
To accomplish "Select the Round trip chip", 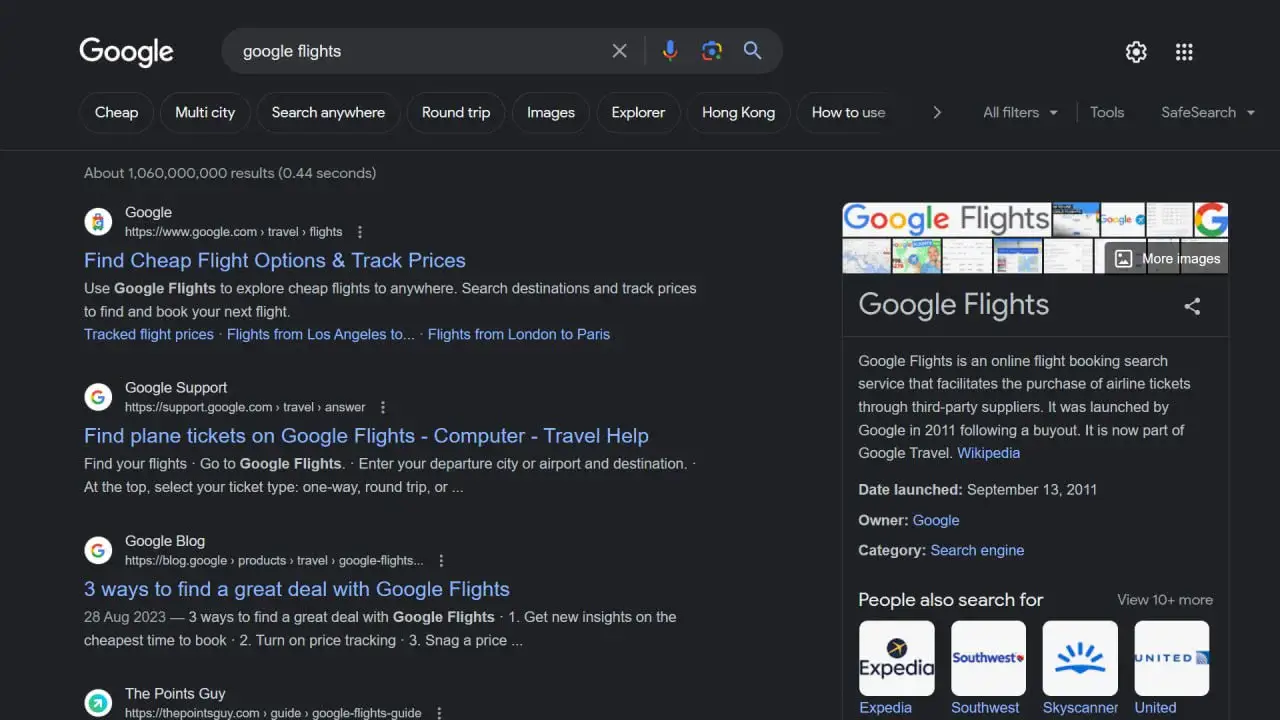I will point(456,112).
